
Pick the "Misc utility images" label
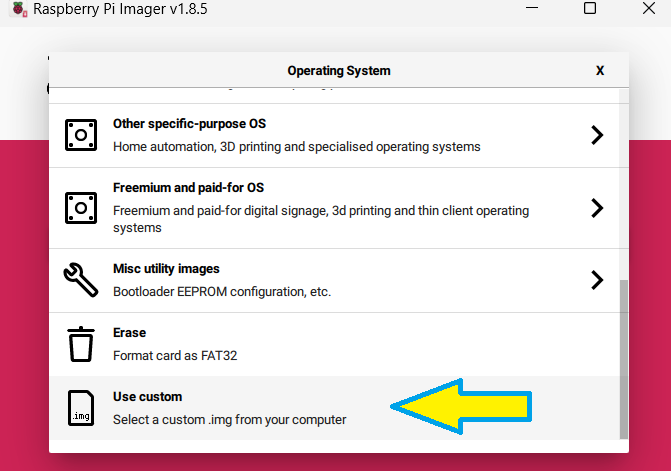point(166,269)
